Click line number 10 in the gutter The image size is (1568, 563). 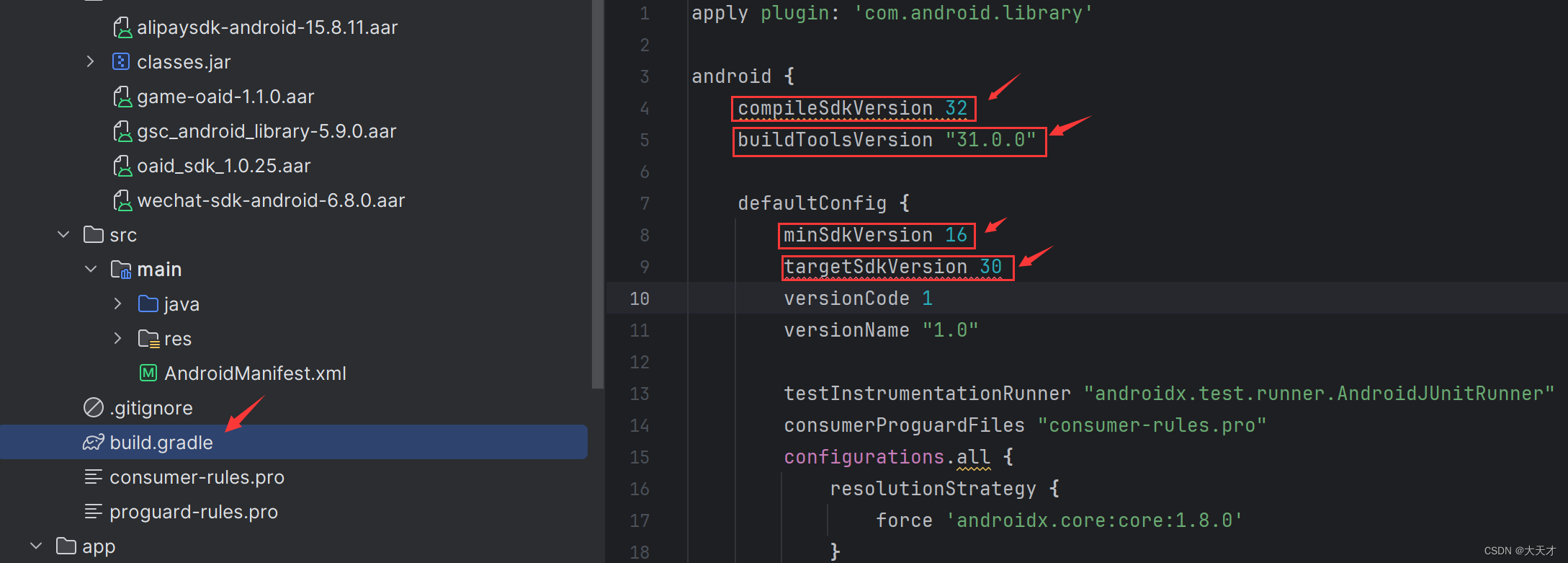(640, 298)
